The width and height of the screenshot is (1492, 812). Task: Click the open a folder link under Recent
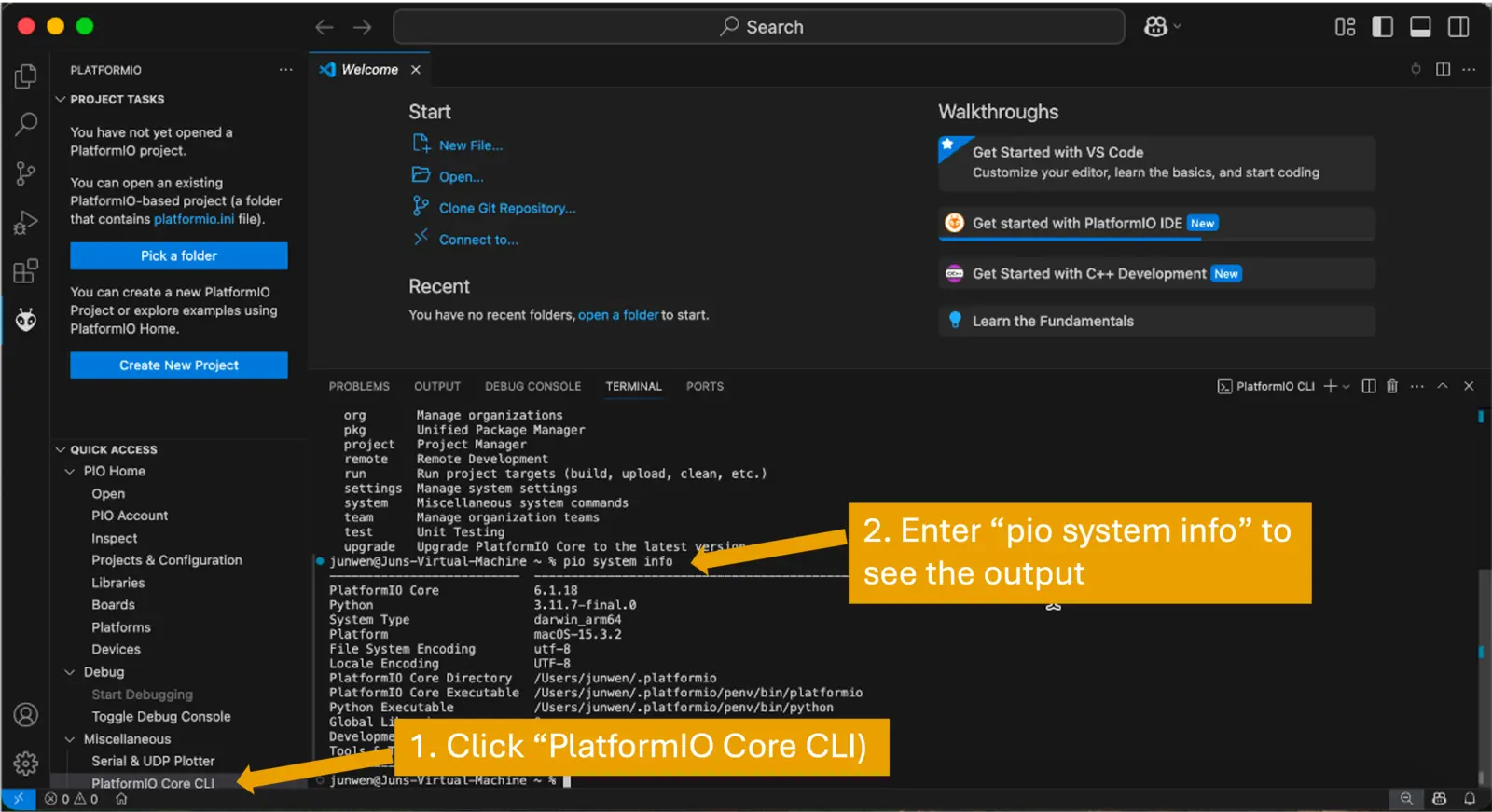click(x=617, y=315)
